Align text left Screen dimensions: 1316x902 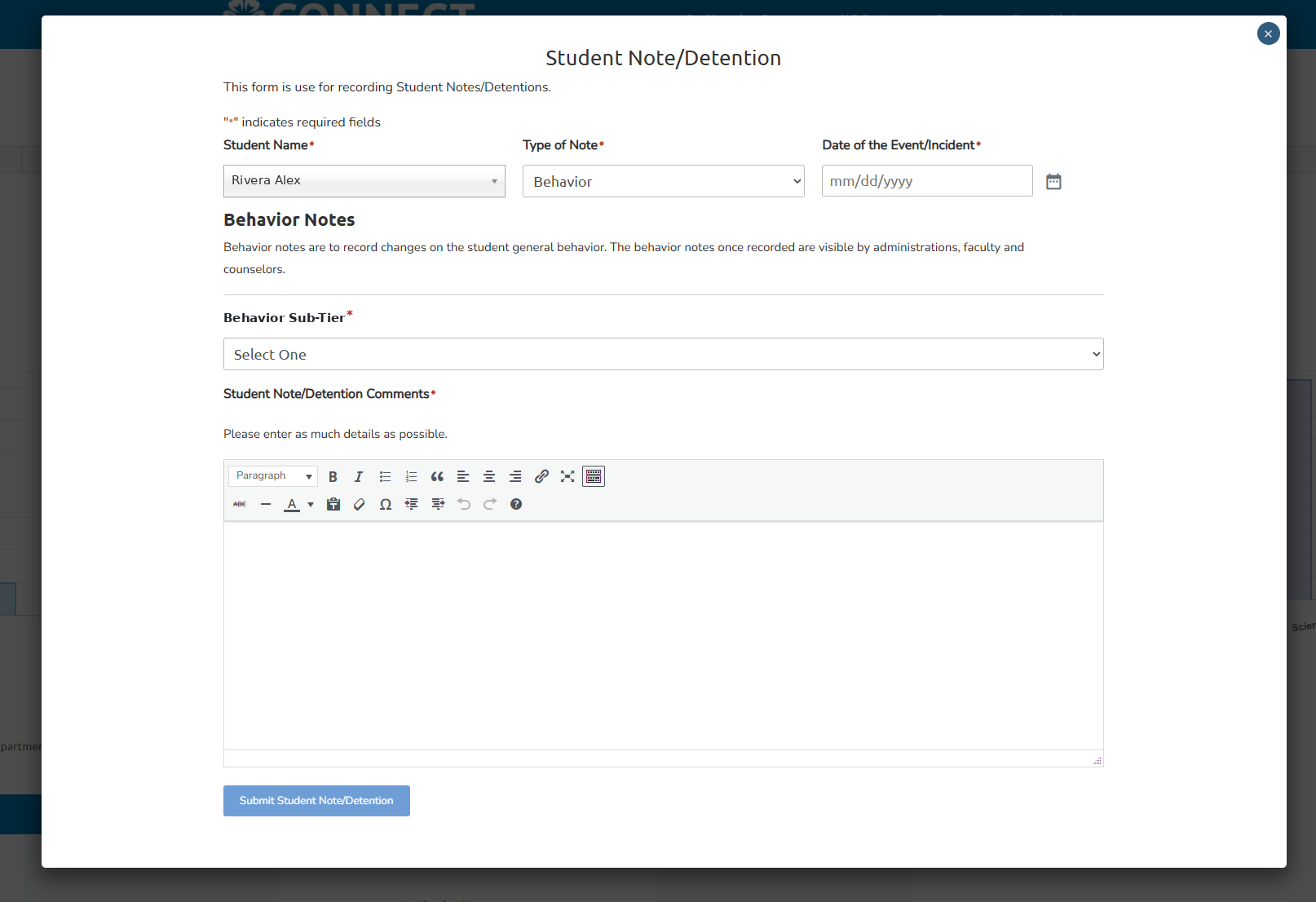pyautogui.click(x=463, y=476)
